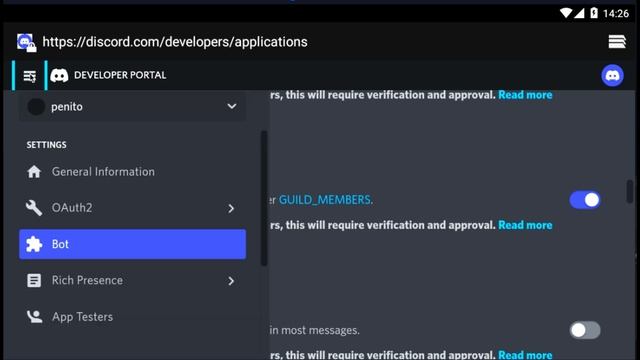Disable the GUILD_MEMBERS intent toggle

click(x=585, y=200)
